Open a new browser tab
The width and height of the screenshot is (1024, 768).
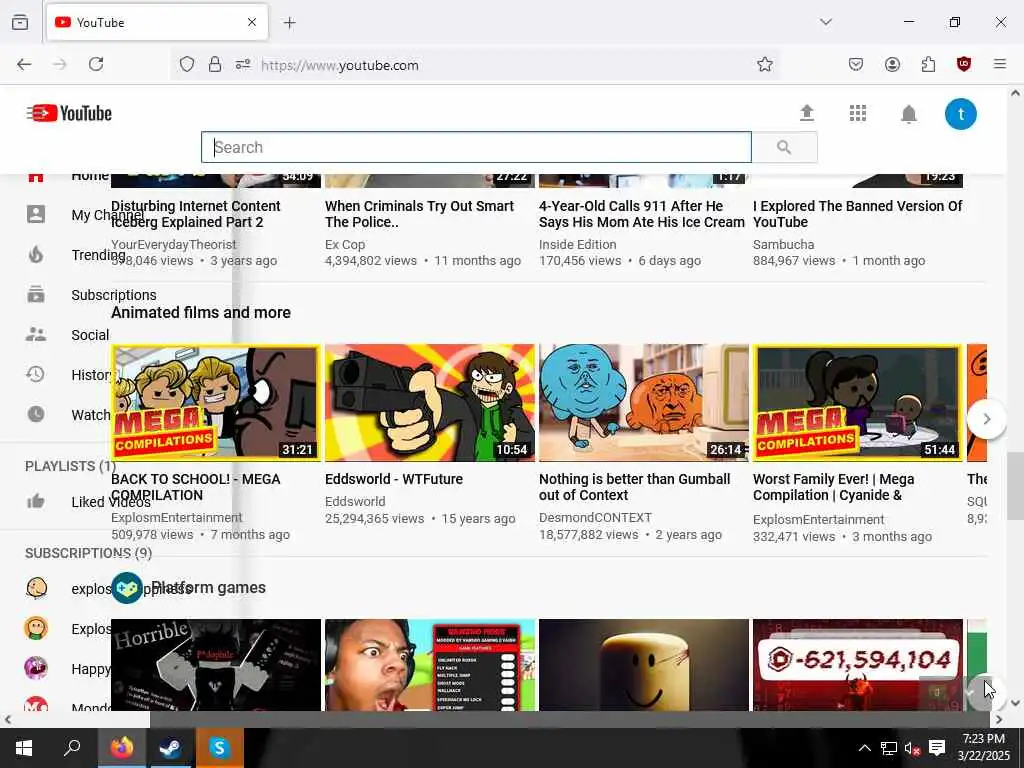289,23
